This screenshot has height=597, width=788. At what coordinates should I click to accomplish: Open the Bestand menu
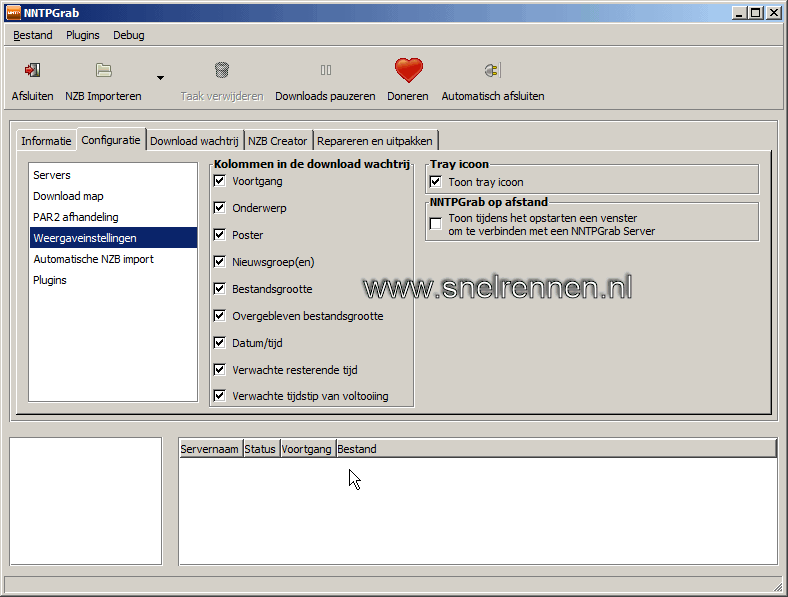click(33, 35)
